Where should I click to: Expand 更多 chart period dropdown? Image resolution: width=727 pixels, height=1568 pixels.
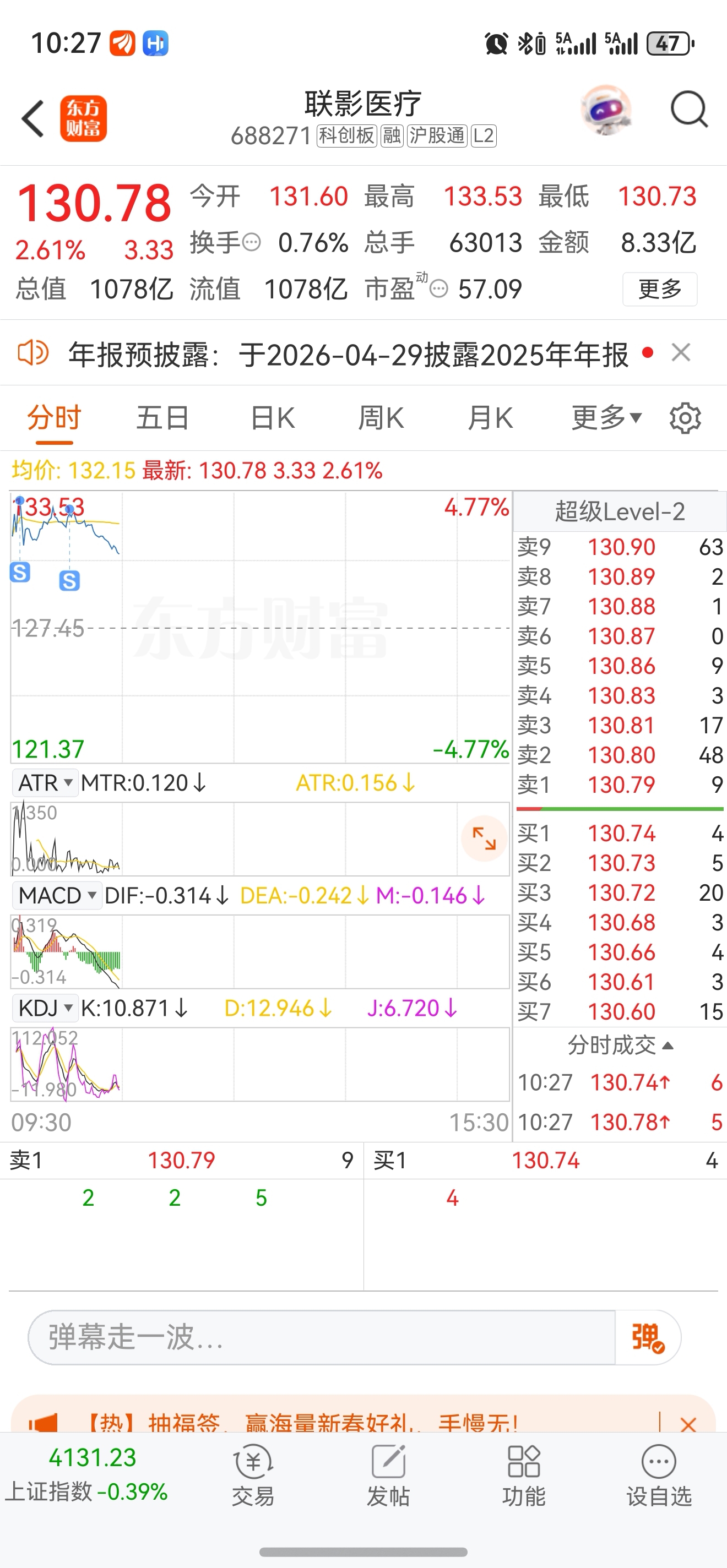(606, 417)
